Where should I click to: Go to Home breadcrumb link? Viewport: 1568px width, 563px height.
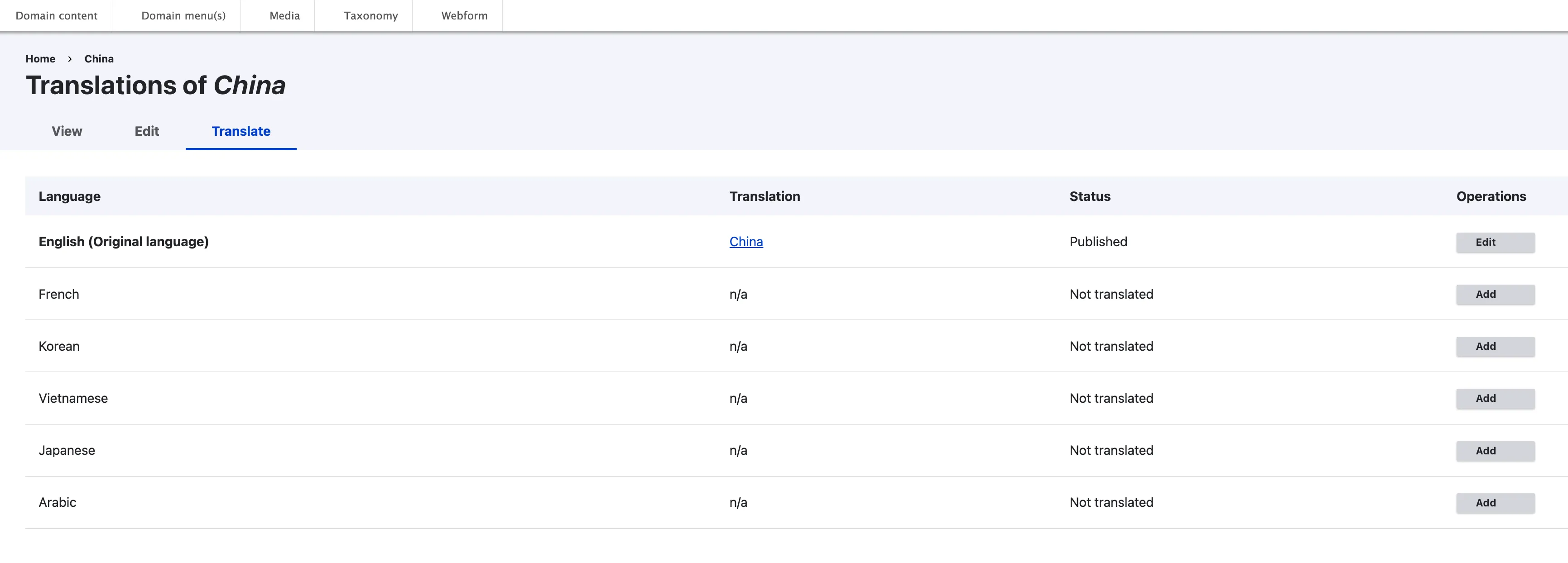coord(40,59)
